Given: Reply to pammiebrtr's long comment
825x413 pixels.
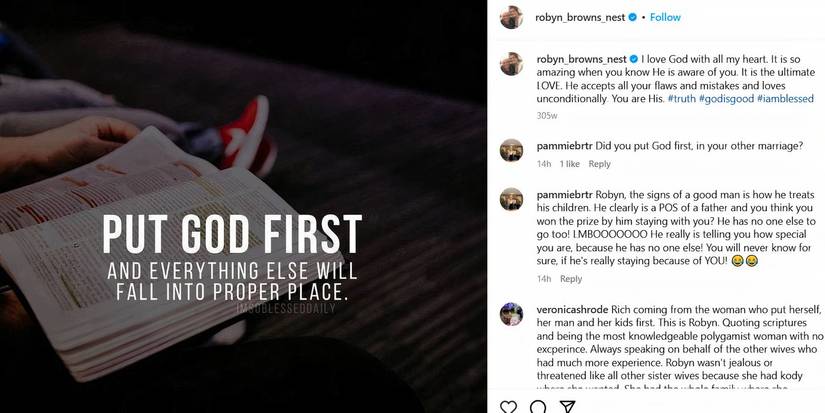Looking at the screenshot, I should click(571, 279).
